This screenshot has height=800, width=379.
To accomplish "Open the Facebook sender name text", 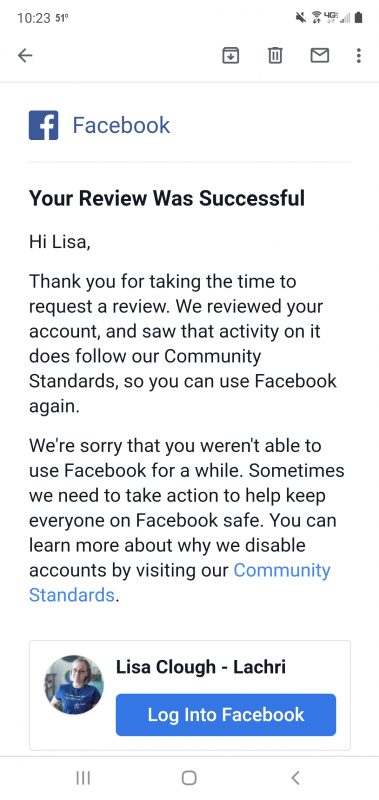I will click(121, 126).
